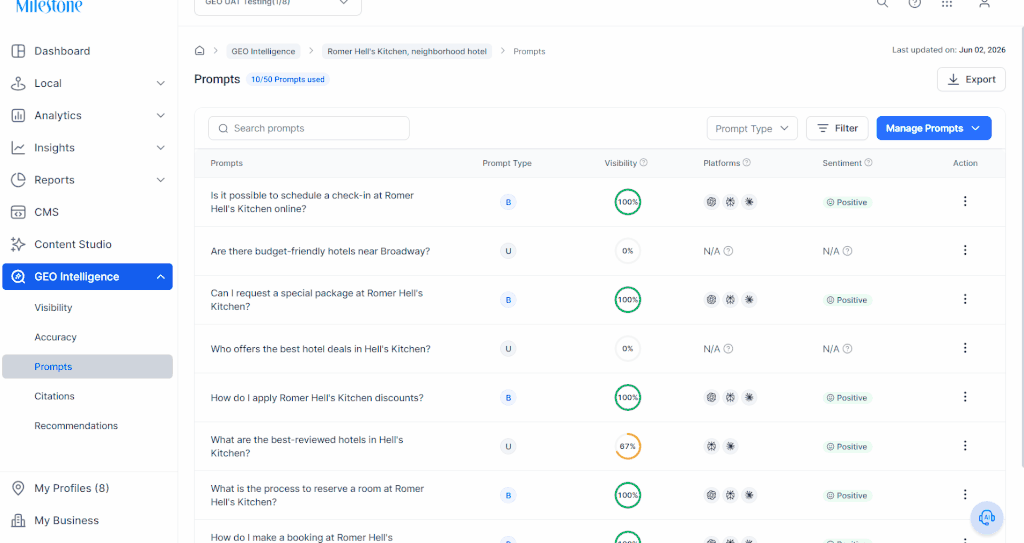1024x543 pixels.
Task: Click N/A info icon in Platforms for budget-friendly row
Action: click(728, 251)
